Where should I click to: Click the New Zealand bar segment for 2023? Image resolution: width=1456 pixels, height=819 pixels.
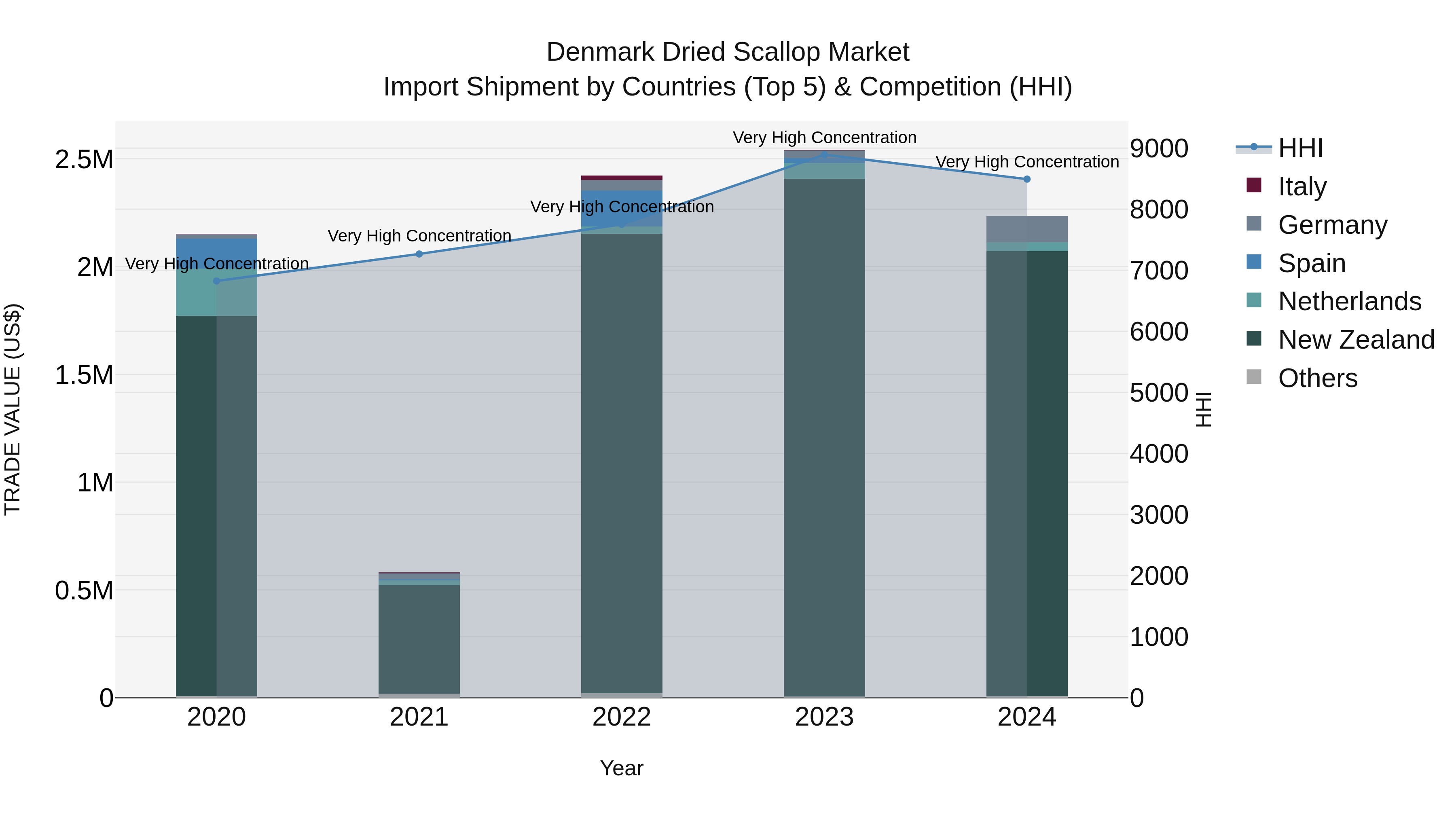click(824, 438)
